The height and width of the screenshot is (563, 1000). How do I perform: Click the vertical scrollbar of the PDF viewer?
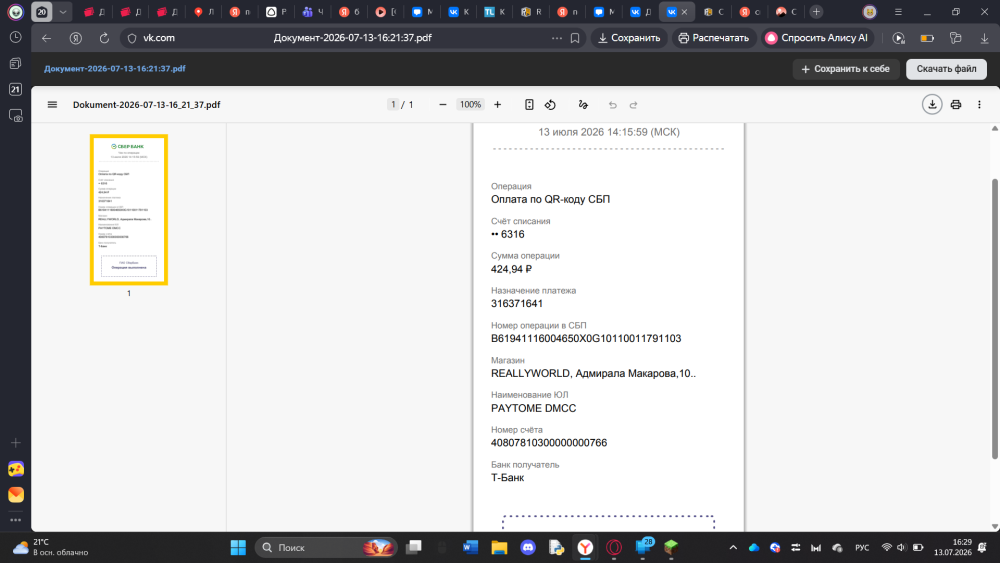[994, 319]
